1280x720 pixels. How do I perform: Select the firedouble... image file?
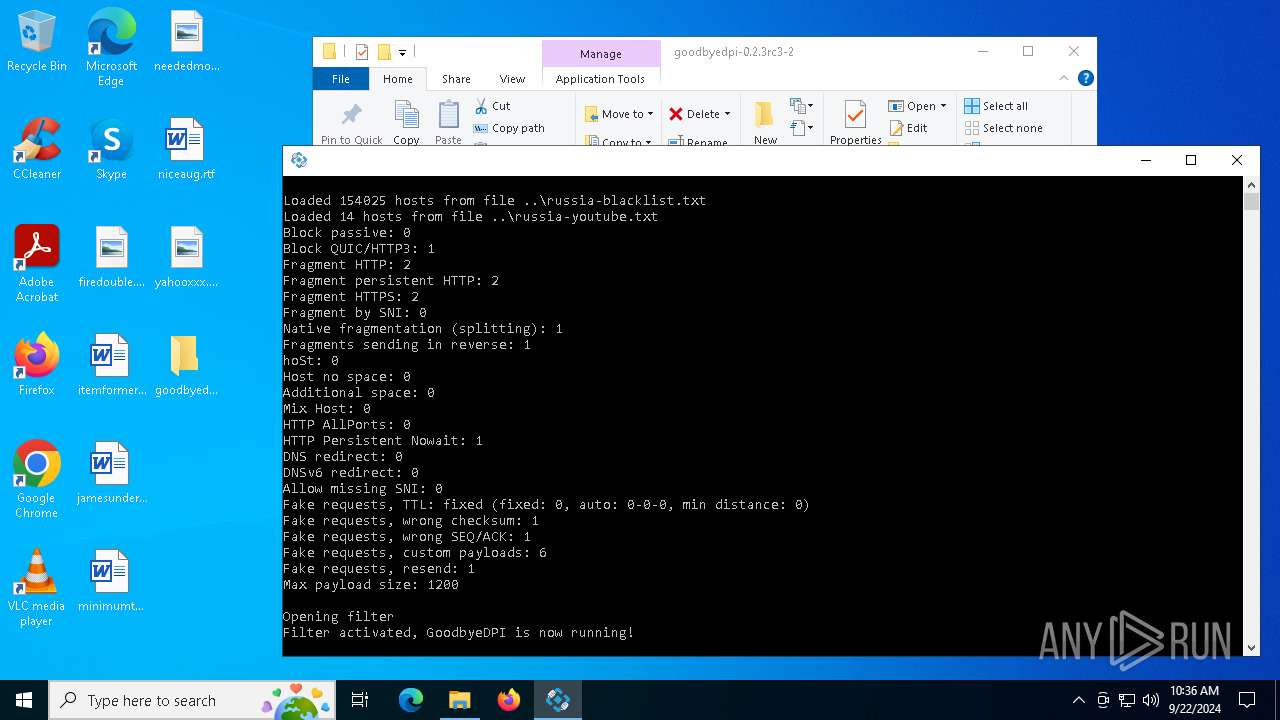[x=111, y=258]
